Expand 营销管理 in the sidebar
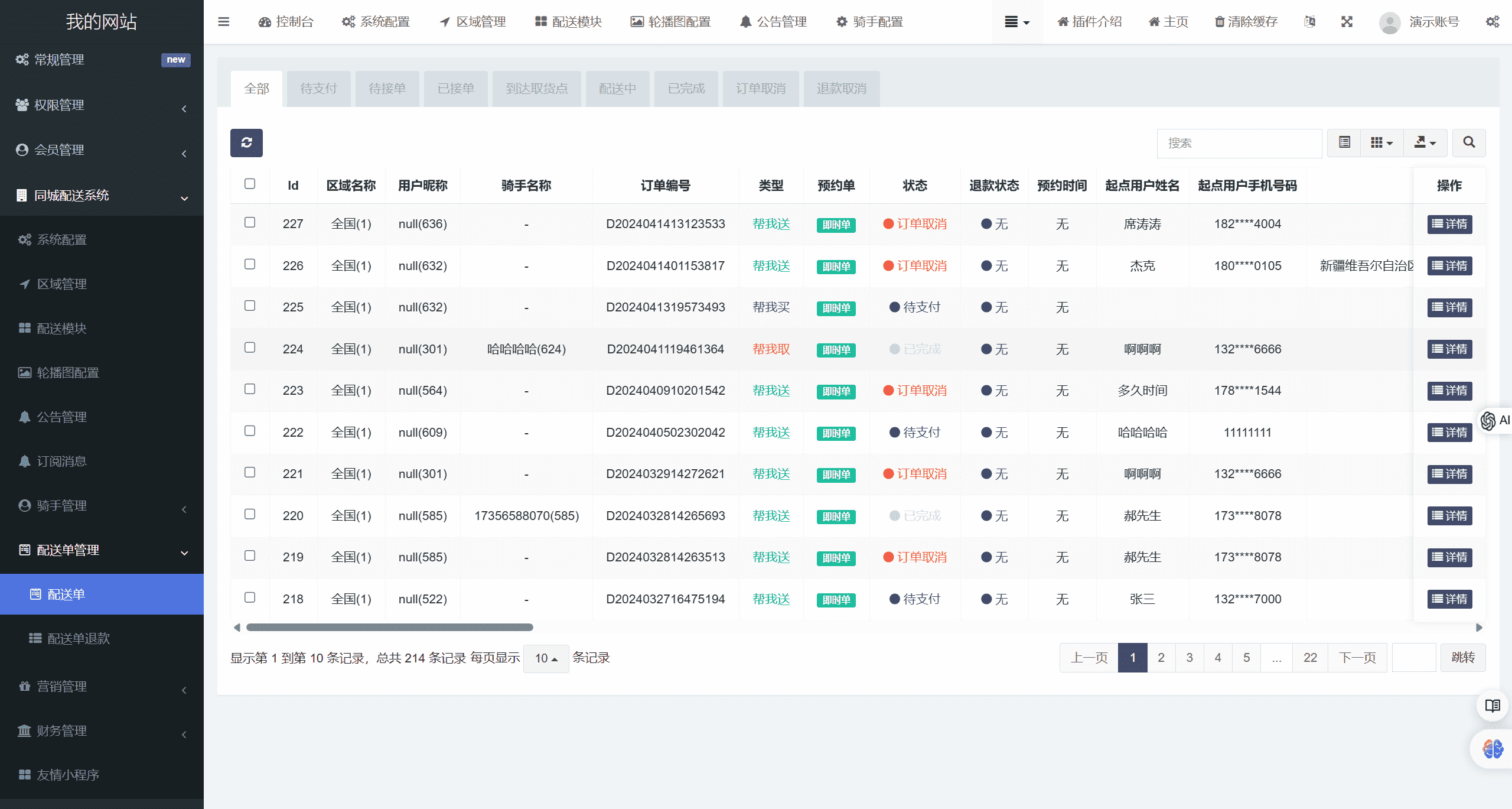This screenshot has width=1512, height=809. point(102,687)
